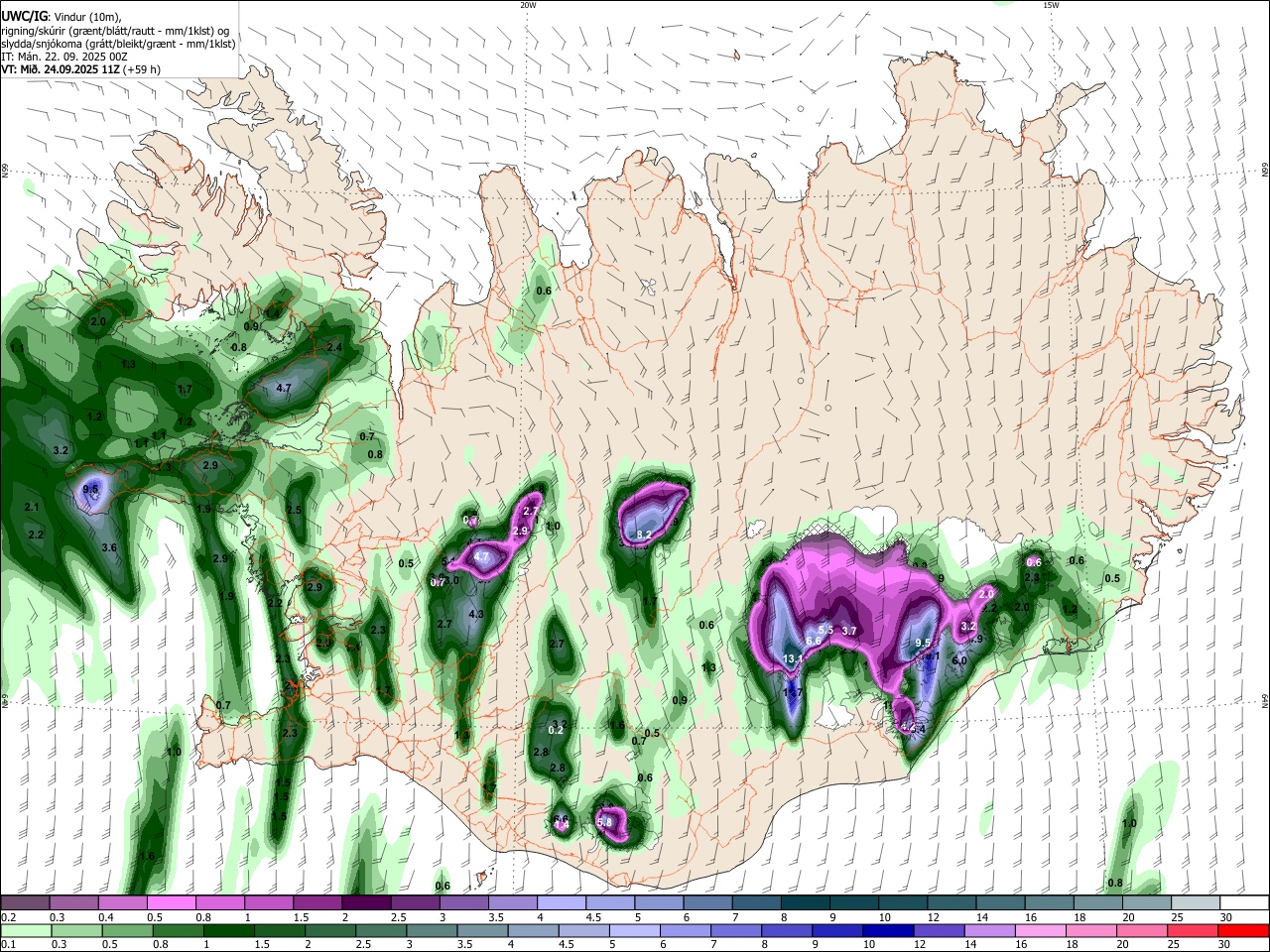Screen dimensions: 1270x952
Task: Click the 'IT: Mán. 22. 09. 2025 00Z' line
Action: [63, 57]
